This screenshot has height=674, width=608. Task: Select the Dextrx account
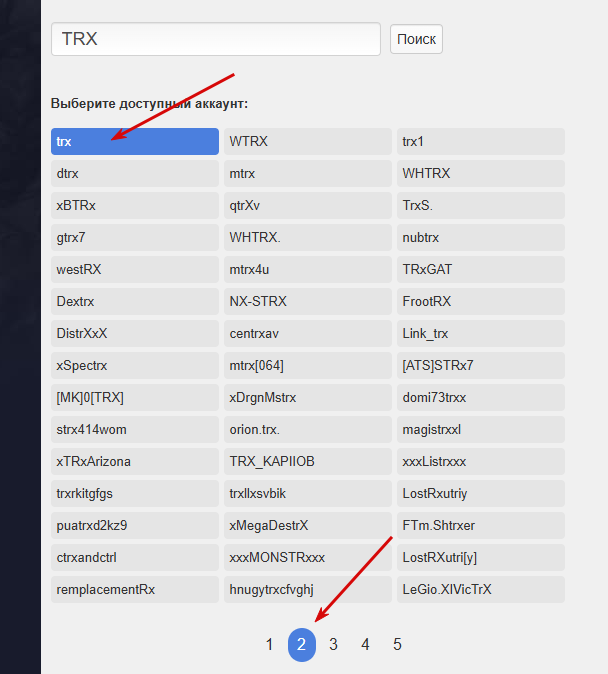click(x=135, y=301)
